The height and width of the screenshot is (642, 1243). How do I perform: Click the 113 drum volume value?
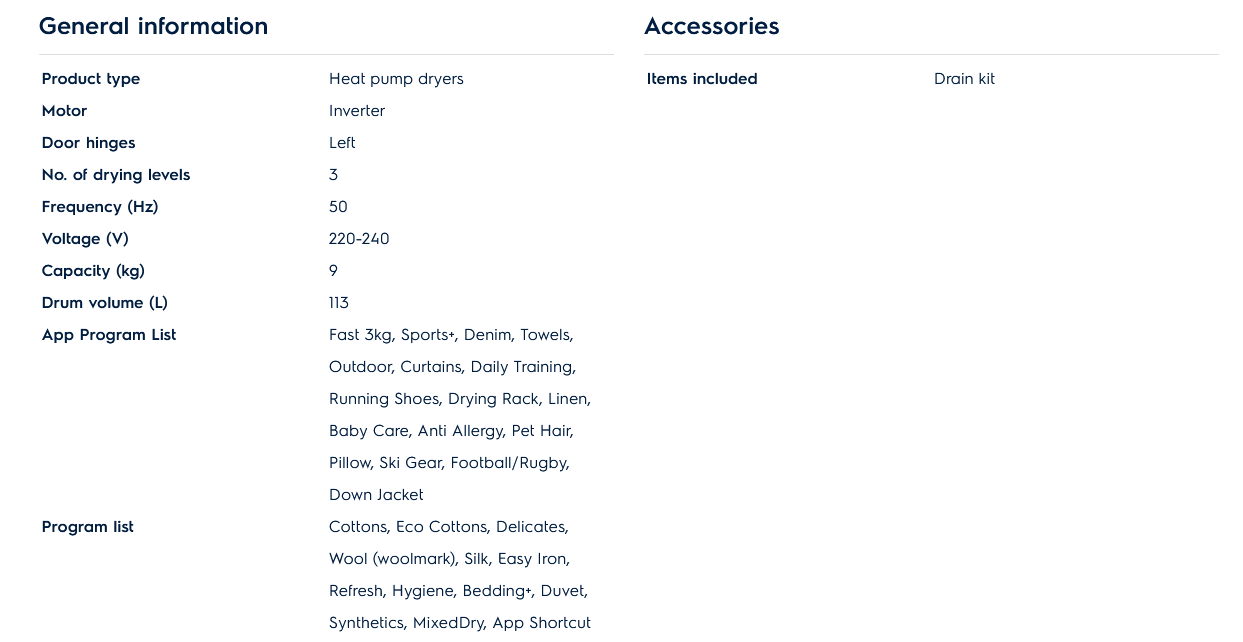[x=339, y=303]
